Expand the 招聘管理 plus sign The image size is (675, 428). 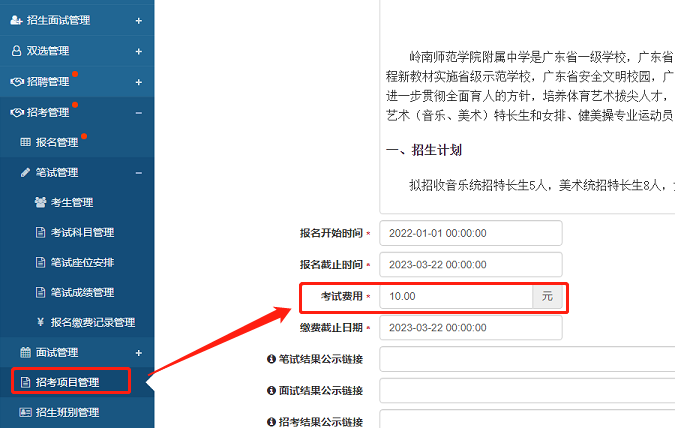pos(138,81)
